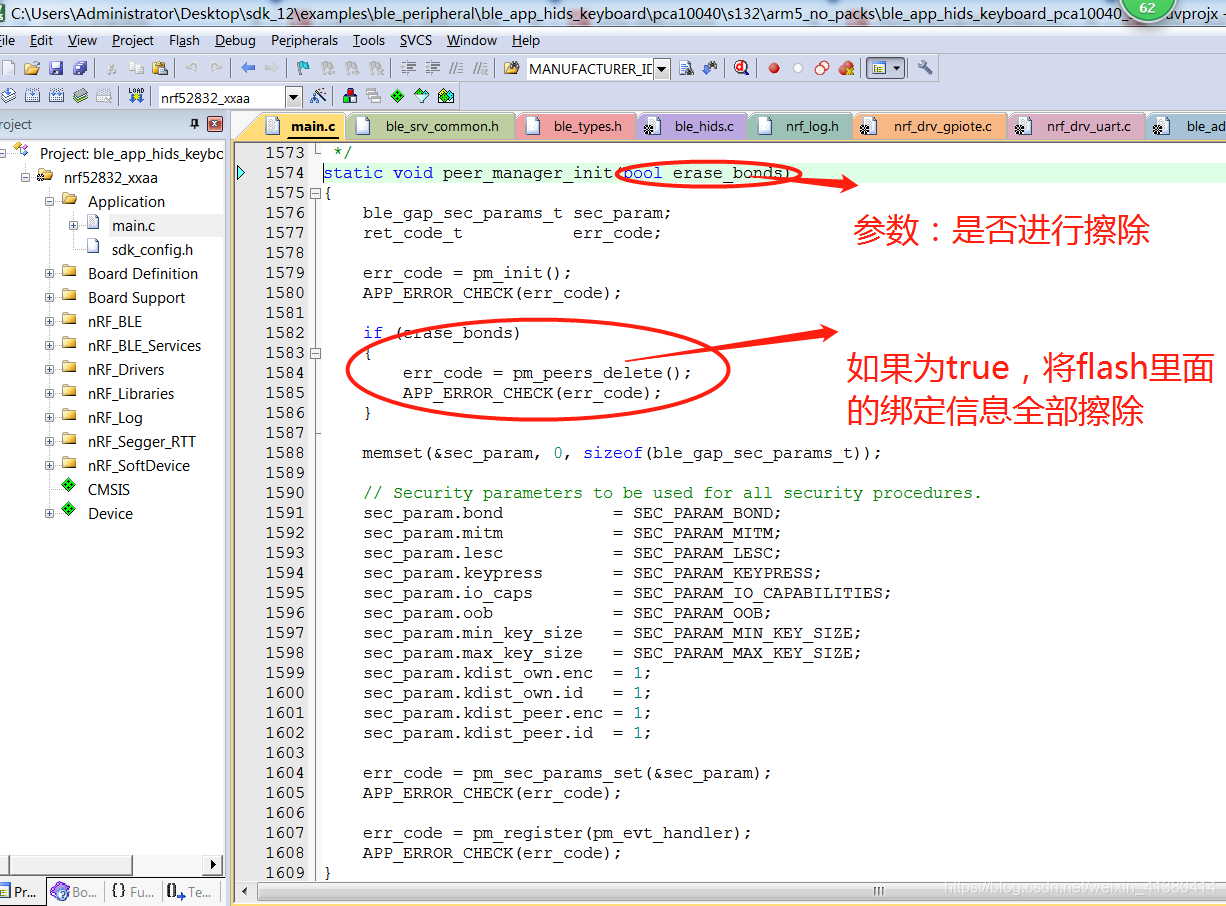1226x906 pixels.
Task: Open the window layout dropdown arrow
Action: point(898,68)
